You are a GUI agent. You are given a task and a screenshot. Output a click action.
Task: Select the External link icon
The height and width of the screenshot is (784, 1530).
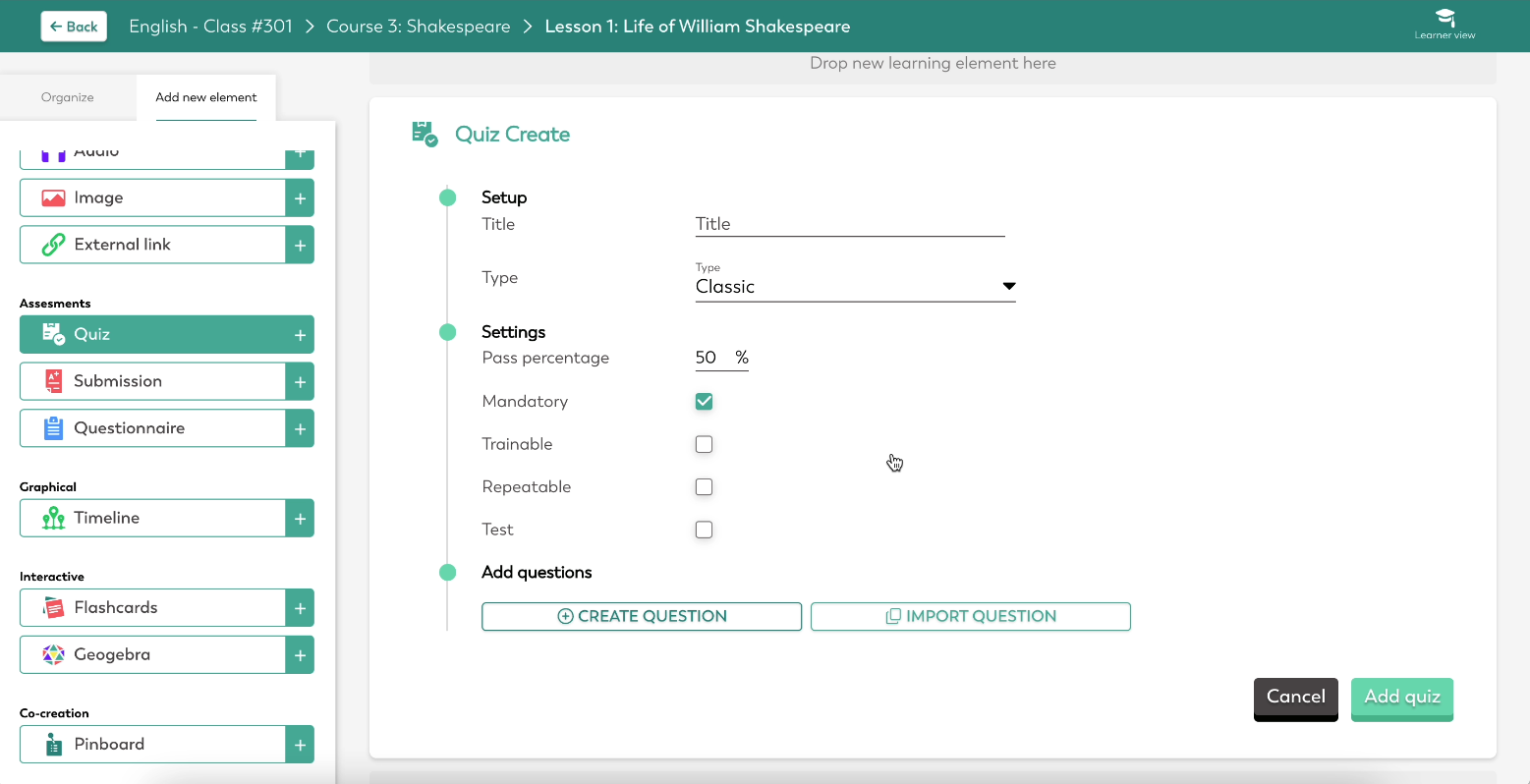51,244
